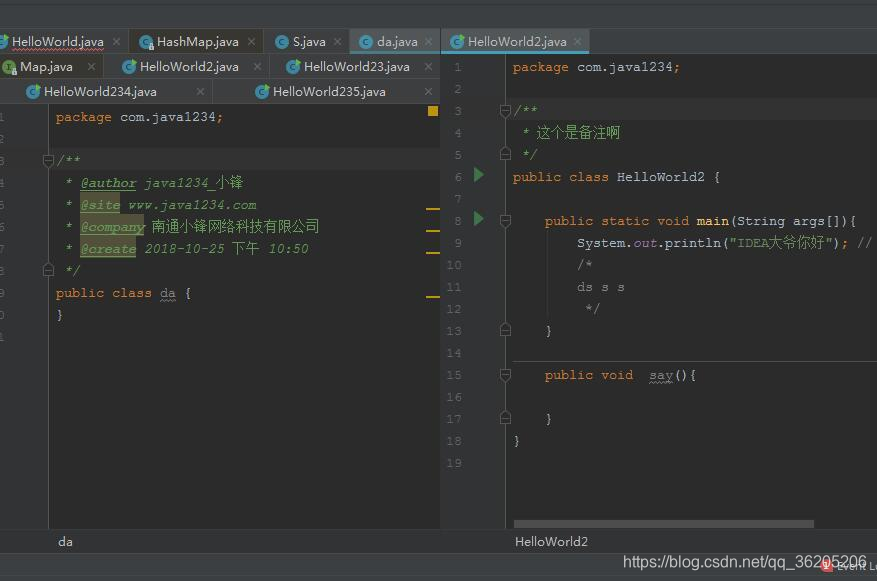877x581 pixels.
Task: Jump to warning marker beside @create line
Action: pos(432,253)
